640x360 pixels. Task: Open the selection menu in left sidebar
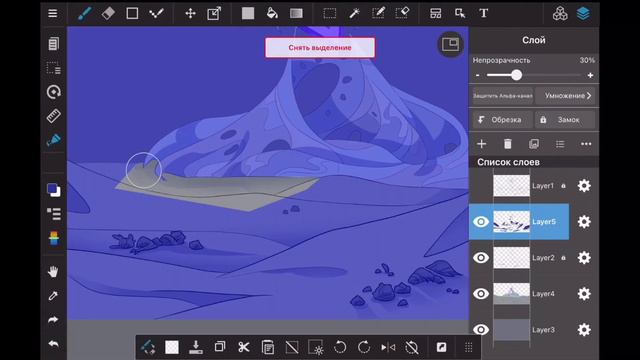[x=53, y=68]
